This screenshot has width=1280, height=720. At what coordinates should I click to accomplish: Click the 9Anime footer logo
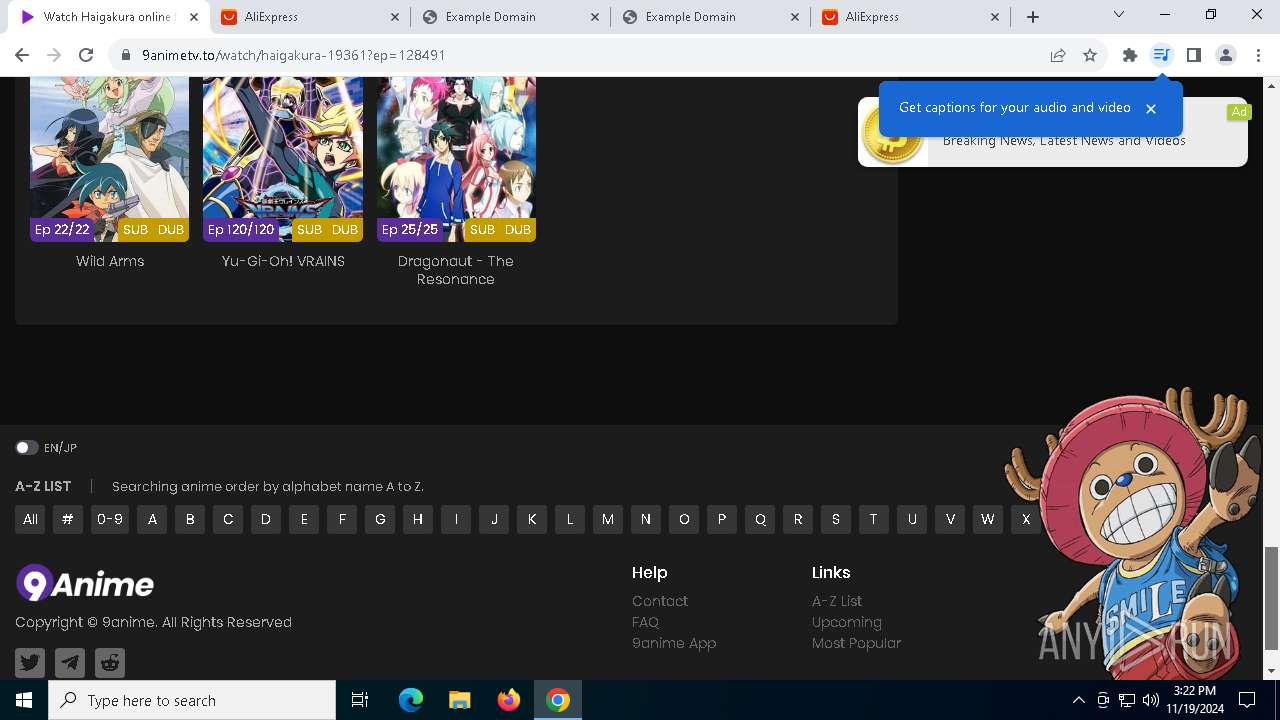pos(85,583)
